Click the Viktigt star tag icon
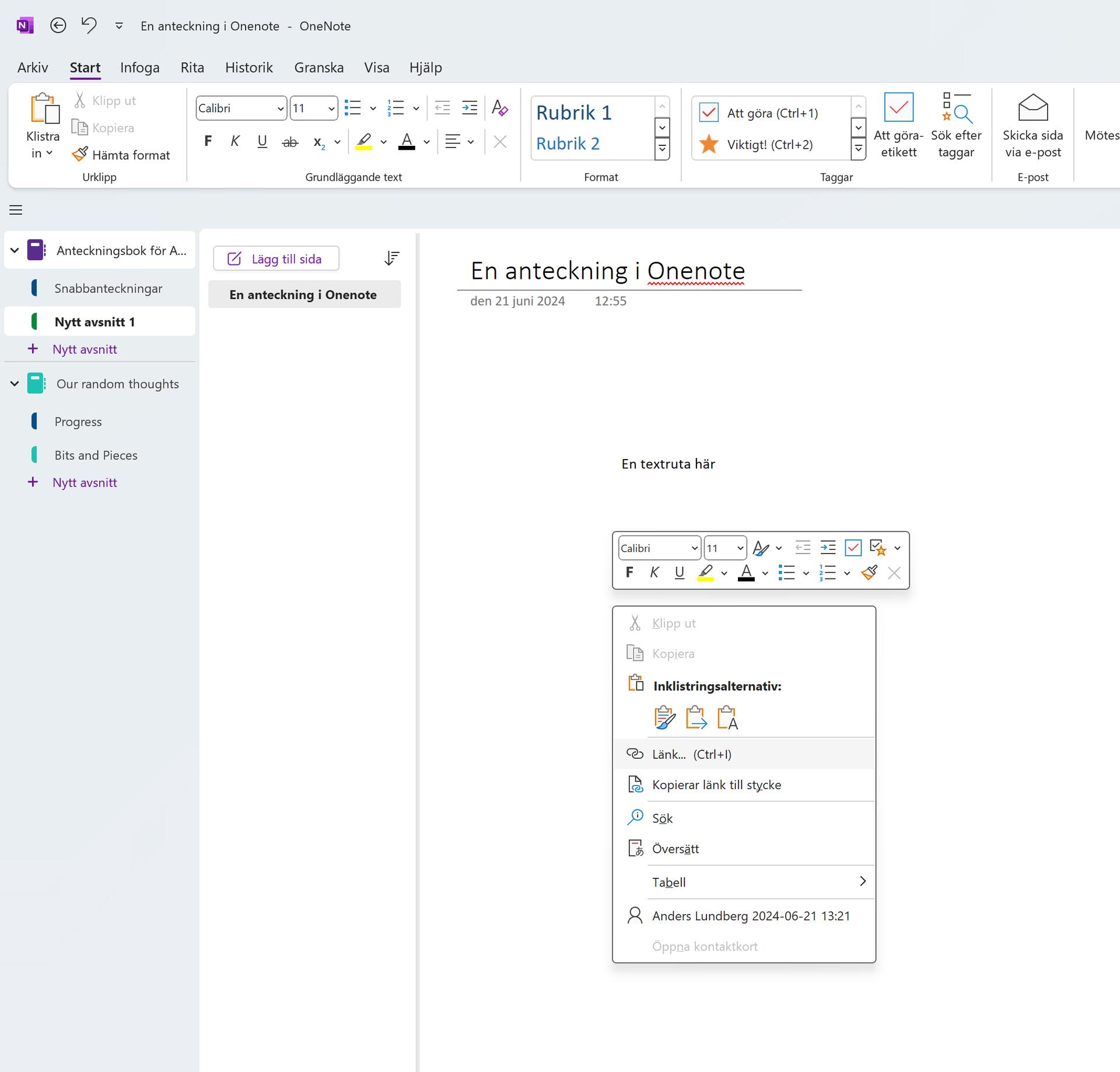This screenshot has height=1072, width=1120. click(x=709, y=144)
